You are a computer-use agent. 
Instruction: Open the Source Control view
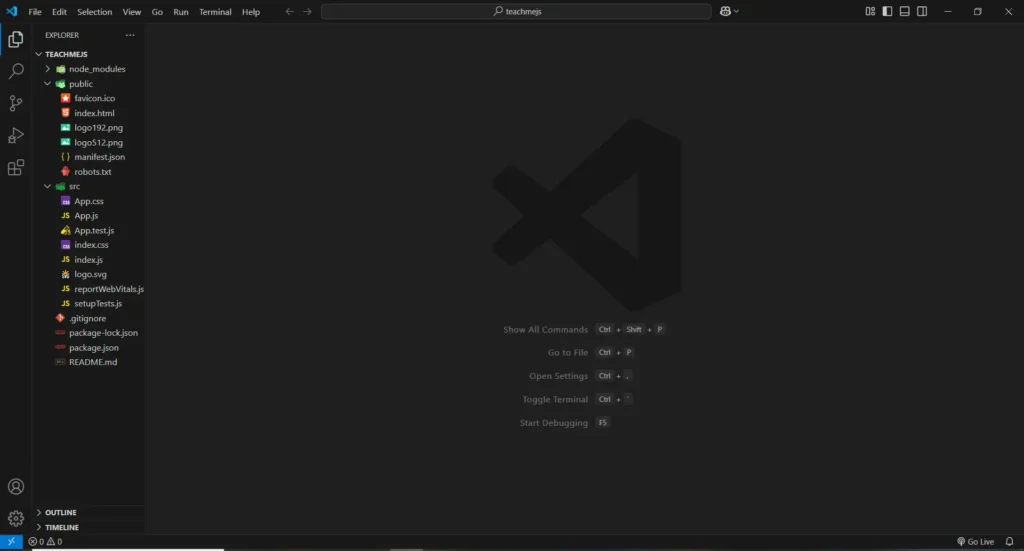(x=16, y=103)
